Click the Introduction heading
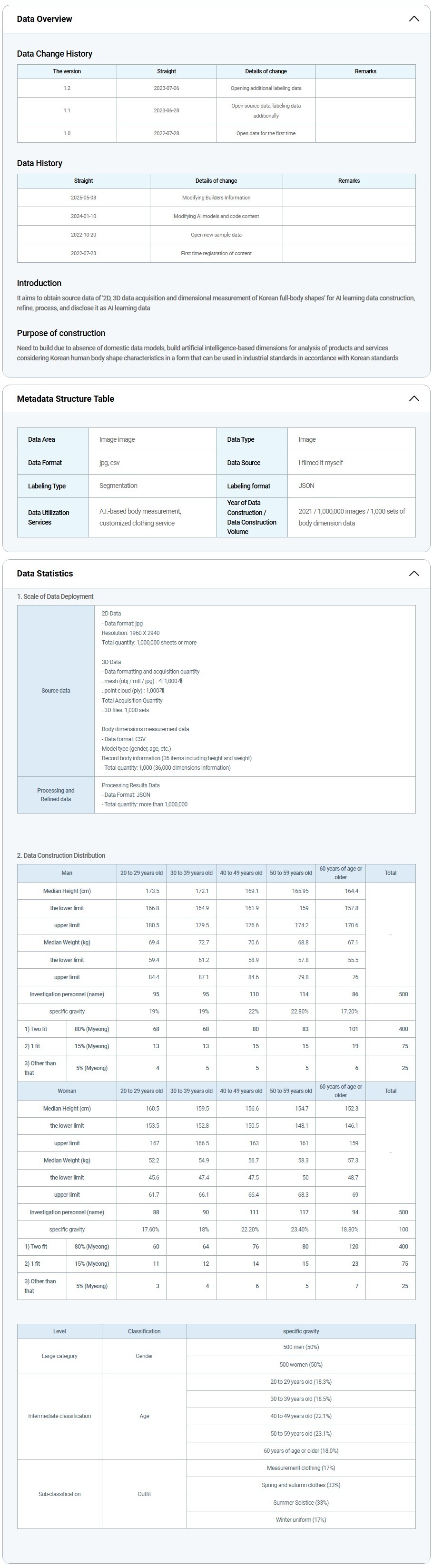This screenshot has height=1568, width=433. 39,283
